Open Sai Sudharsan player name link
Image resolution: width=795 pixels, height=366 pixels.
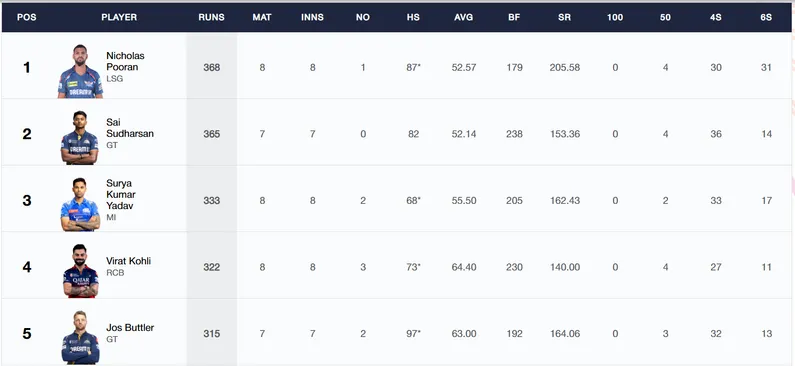(130, 128)
